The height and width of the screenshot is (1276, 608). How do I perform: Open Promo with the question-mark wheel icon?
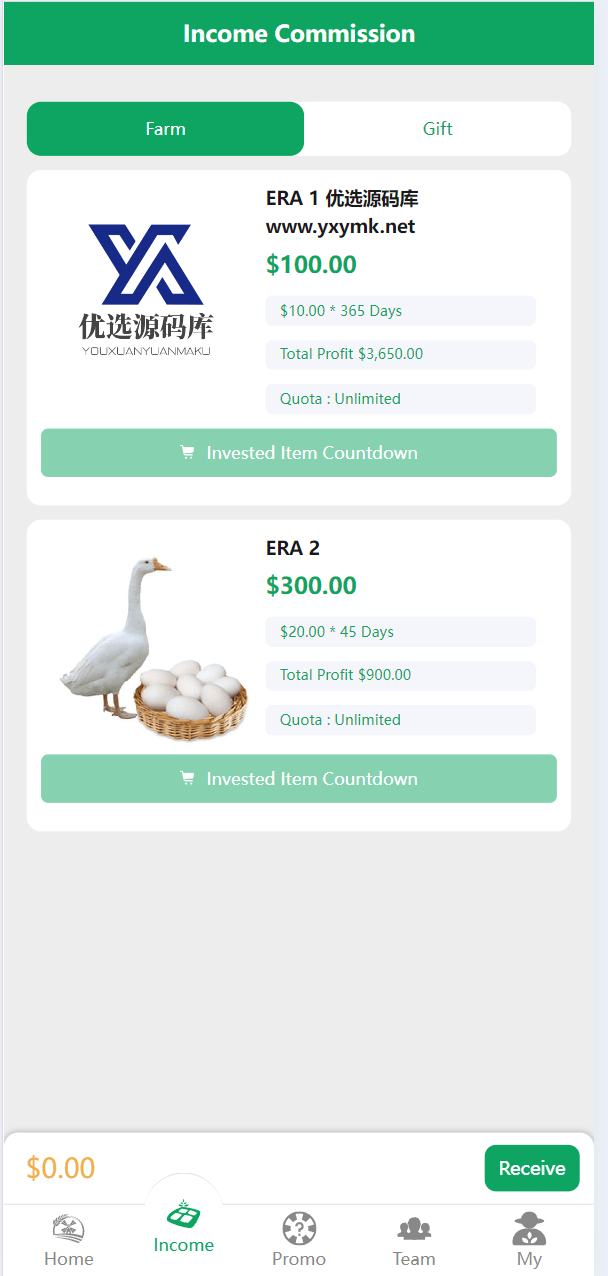click(x=299, y=1229)
